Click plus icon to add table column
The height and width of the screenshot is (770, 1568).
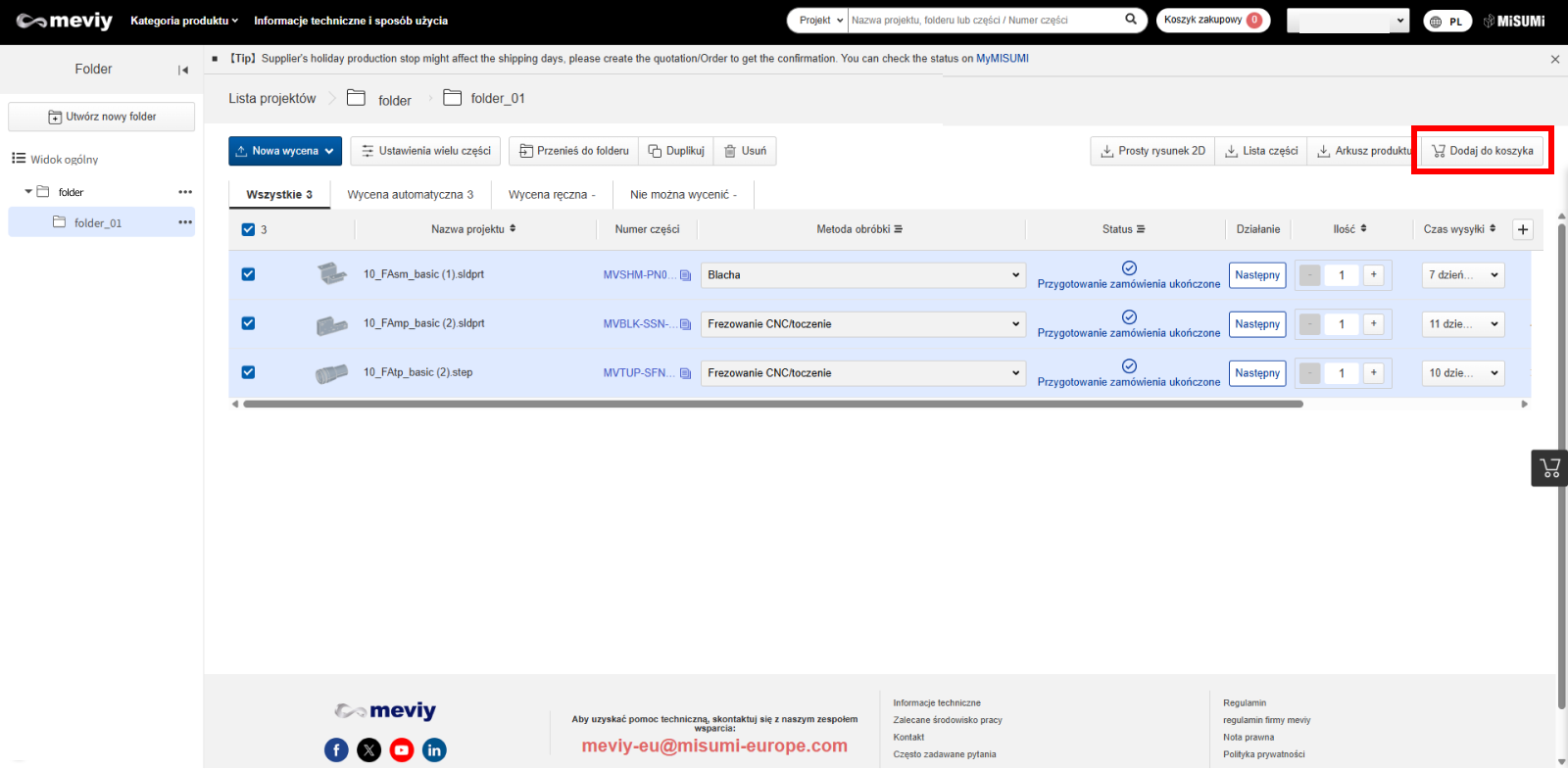click(1523, 229)
